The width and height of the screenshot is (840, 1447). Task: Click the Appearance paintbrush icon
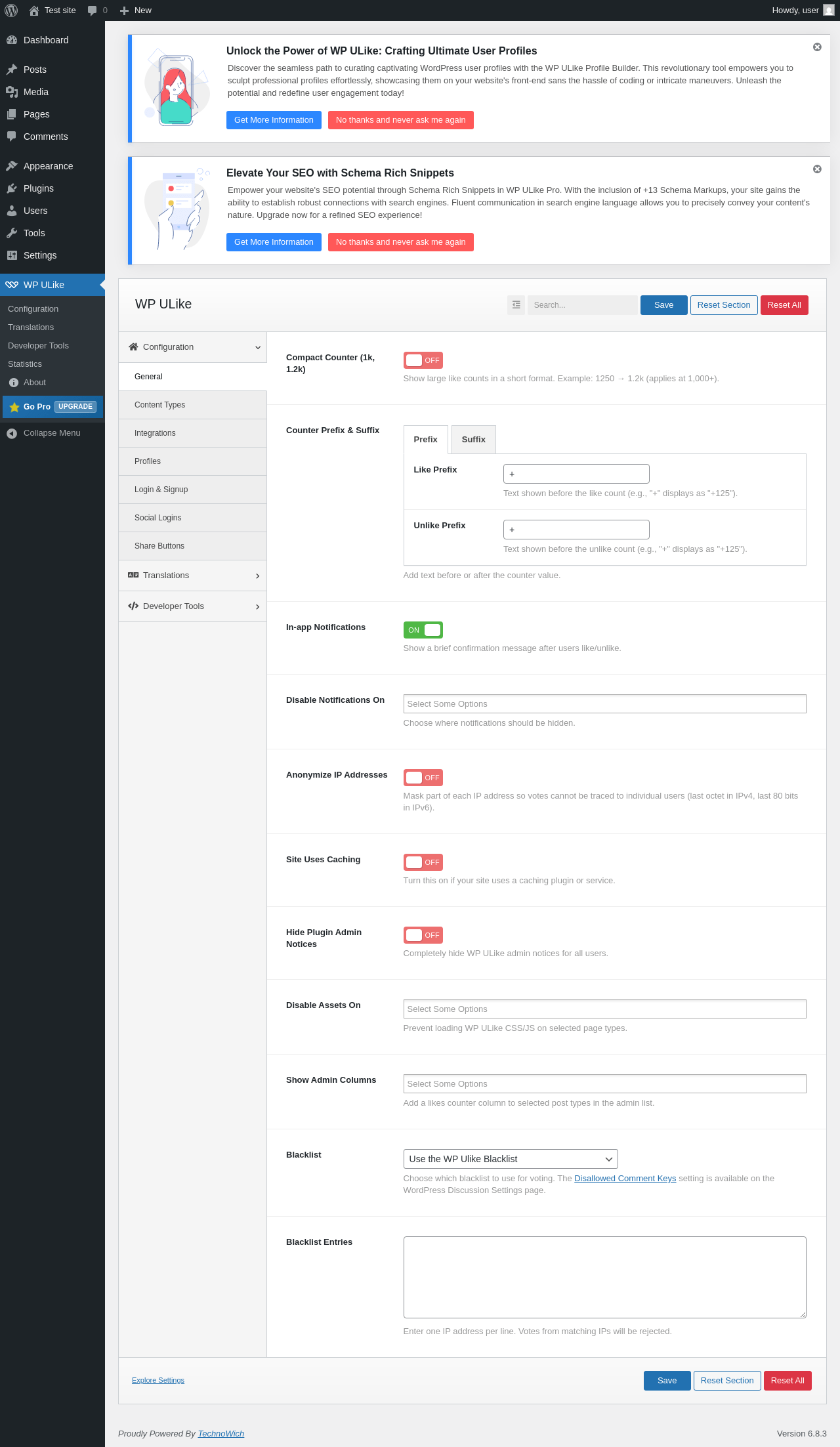[12, 166]
